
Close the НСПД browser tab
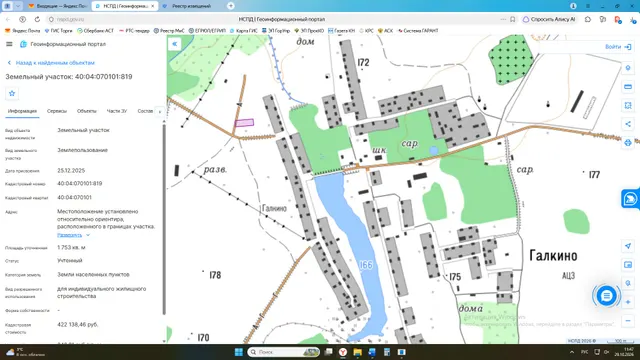click(x=153, y=6)
